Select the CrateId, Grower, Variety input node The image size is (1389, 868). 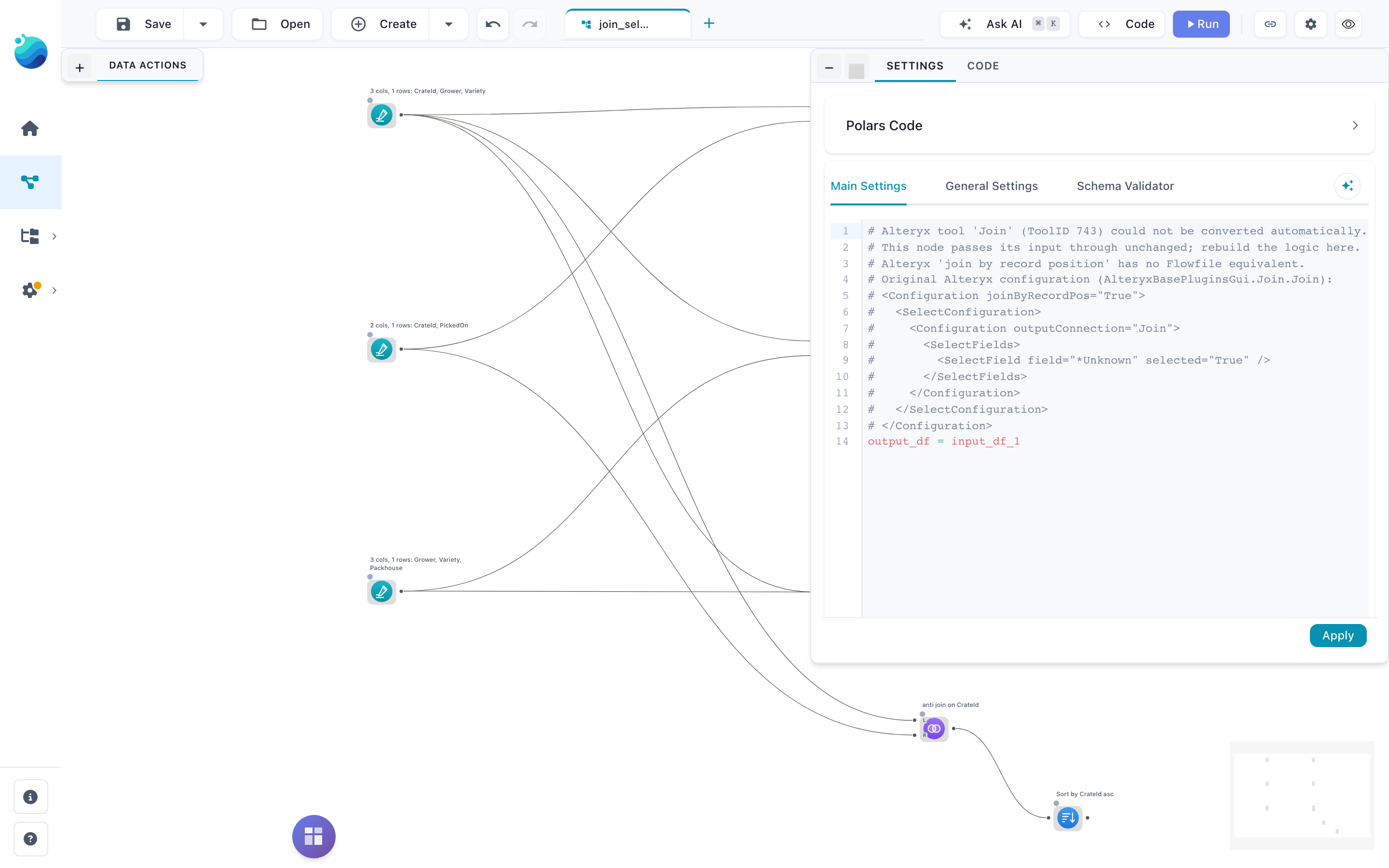pyautogui.click(x=381, y=115)
